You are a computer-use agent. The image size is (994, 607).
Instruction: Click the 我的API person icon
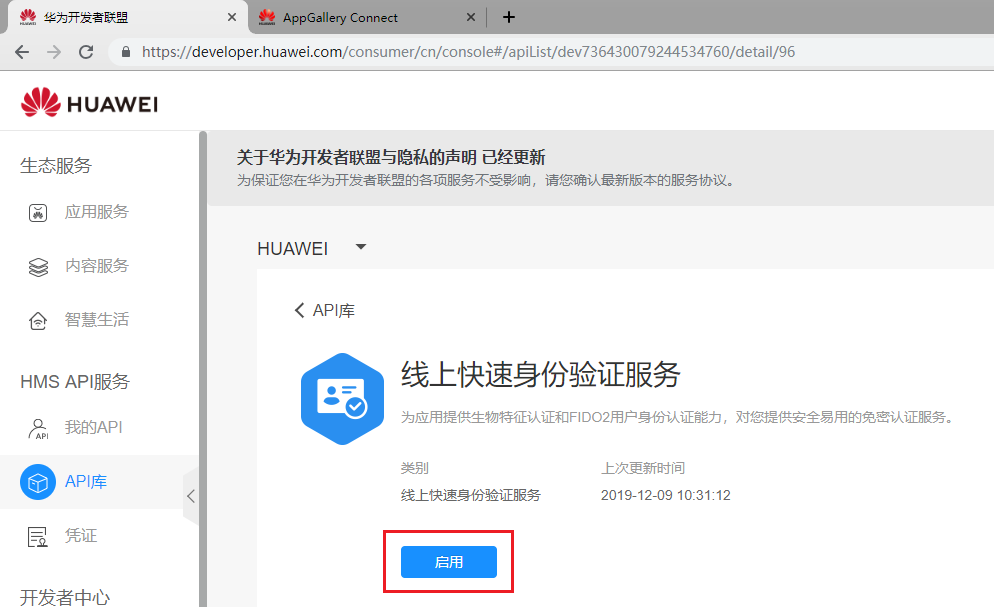37,428
